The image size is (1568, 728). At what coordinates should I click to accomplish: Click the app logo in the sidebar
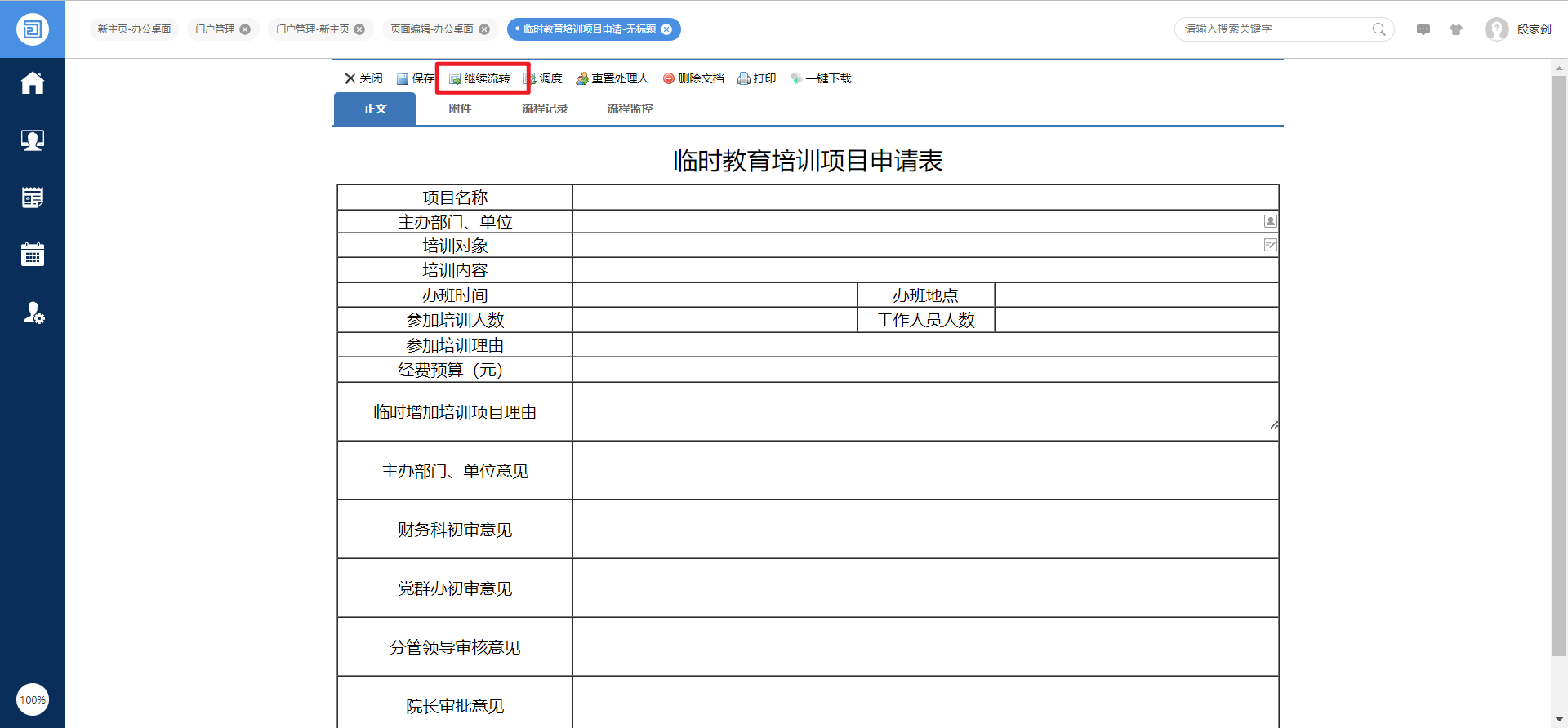[x=33, y=29]
